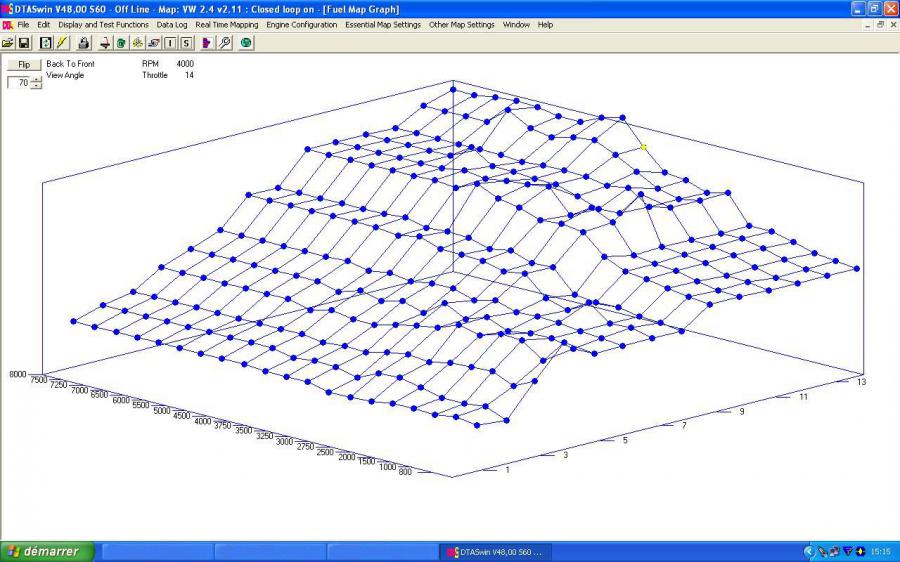Viewport: 900px width, 562px height.
Task: Open the Real Time Mapping menu
Action: pos(226,24)
